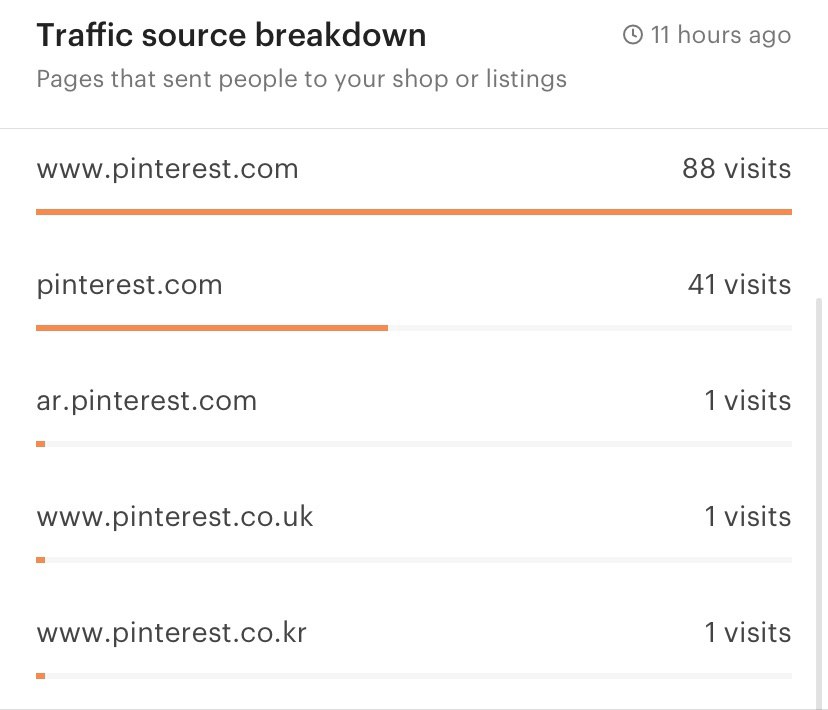
Task: Click the progress bar under www.pinterest.co.uk
Action: [414, 560]
